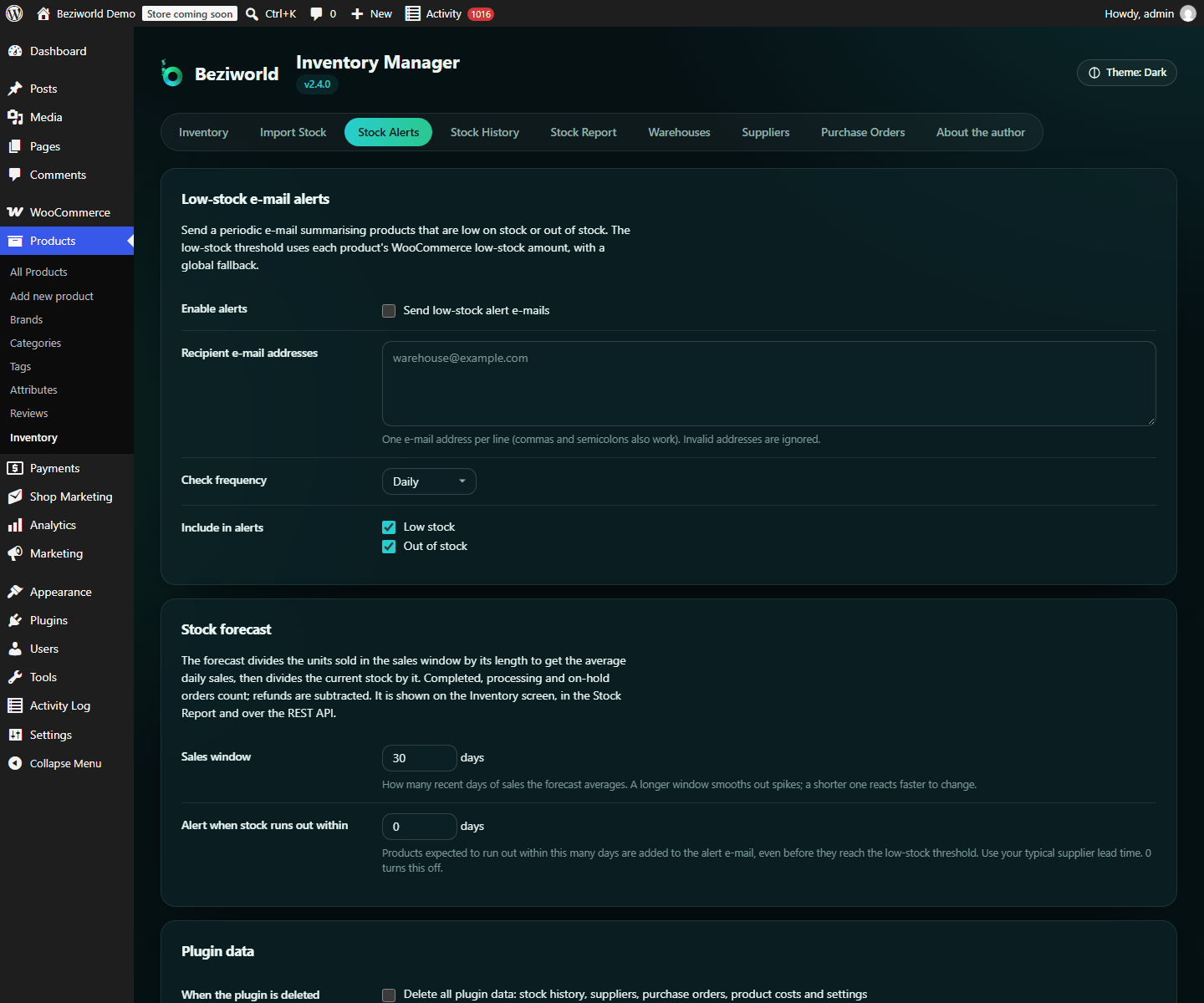The height and width of the screenshot is (1003, 1204).
Task: Click the Plugins plug icon
Action: tap(15, 620)
